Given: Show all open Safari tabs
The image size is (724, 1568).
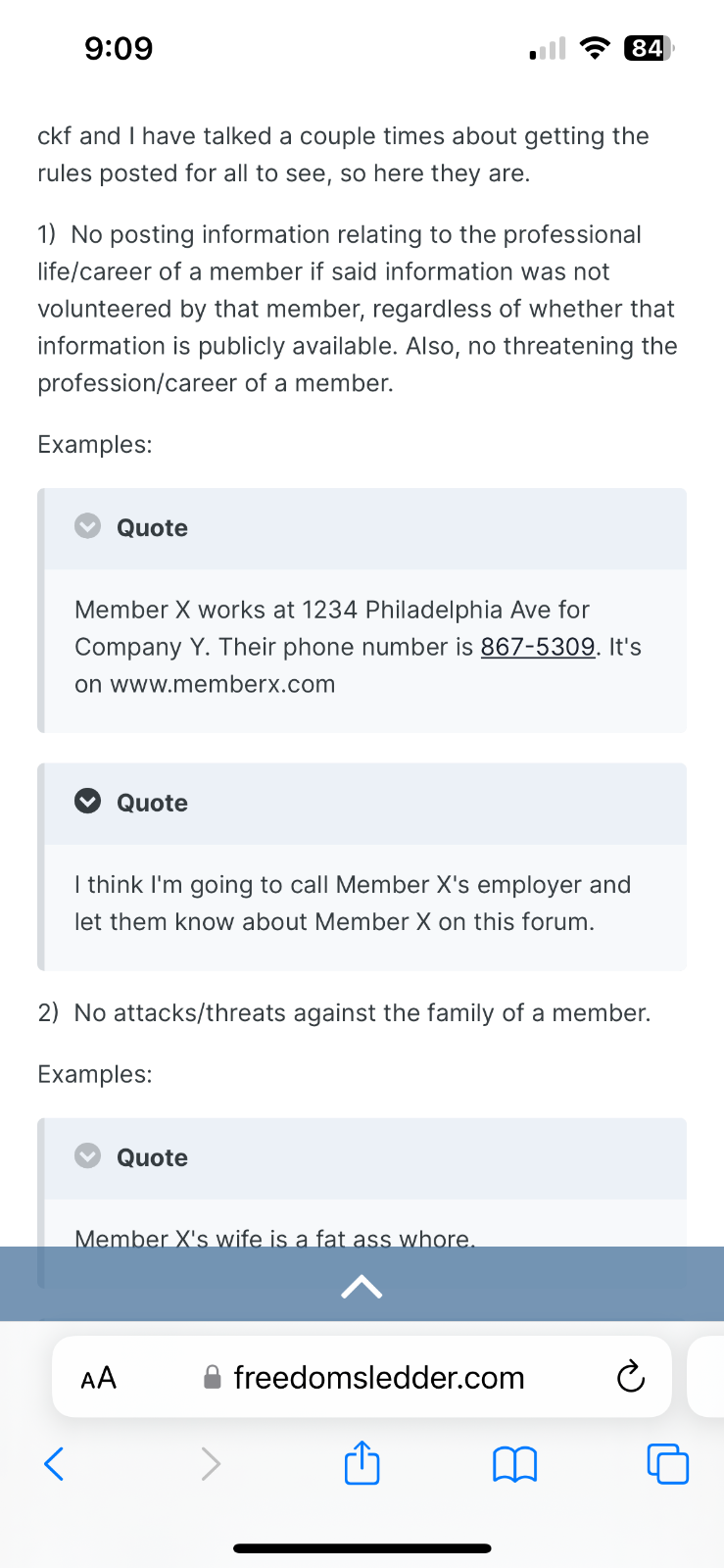Looking at the screenshot, I should click(668, 1464).
